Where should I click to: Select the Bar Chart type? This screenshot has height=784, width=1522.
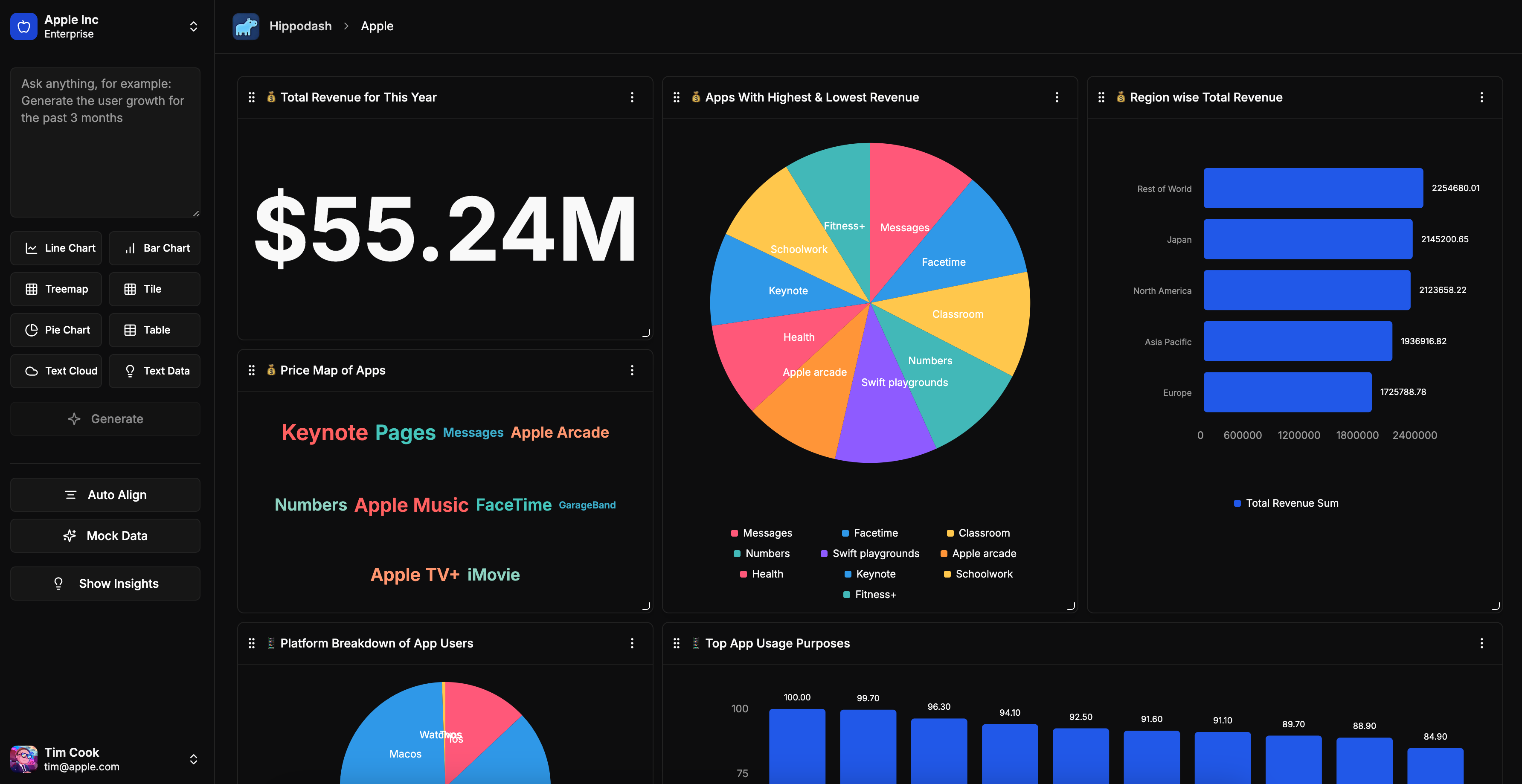pos(155,248)
